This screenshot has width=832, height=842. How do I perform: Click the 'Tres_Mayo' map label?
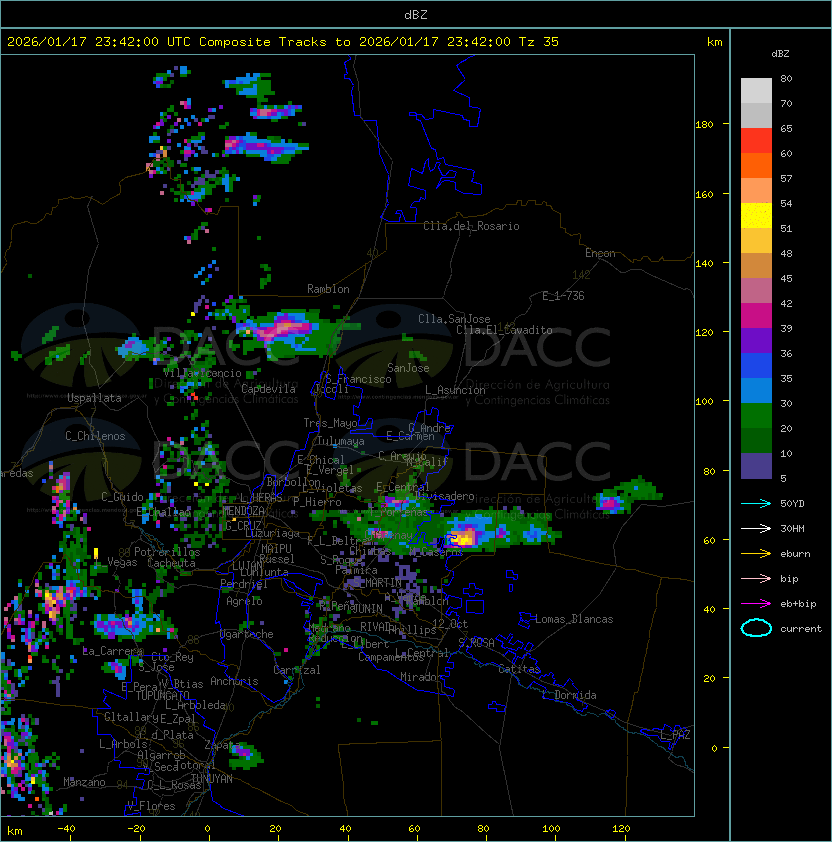pyautogui.click(x=330, y=423)
